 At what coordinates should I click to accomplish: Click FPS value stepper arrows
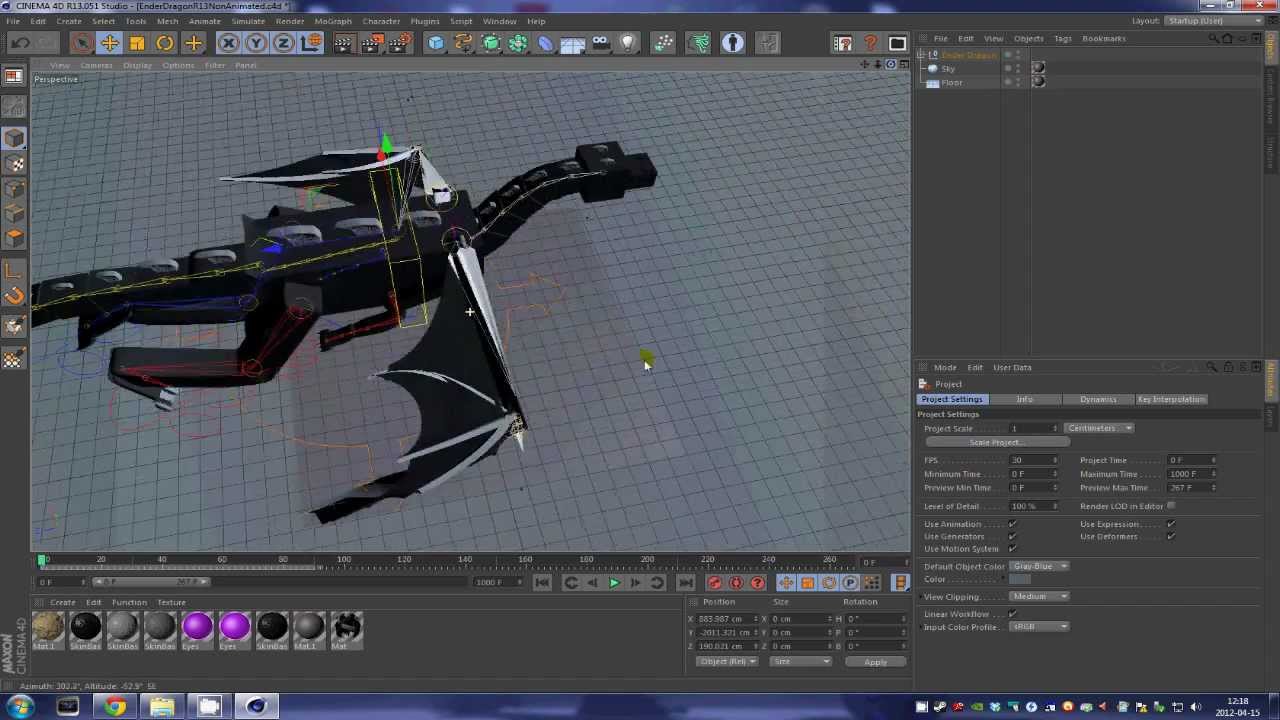click(1055, 460)
